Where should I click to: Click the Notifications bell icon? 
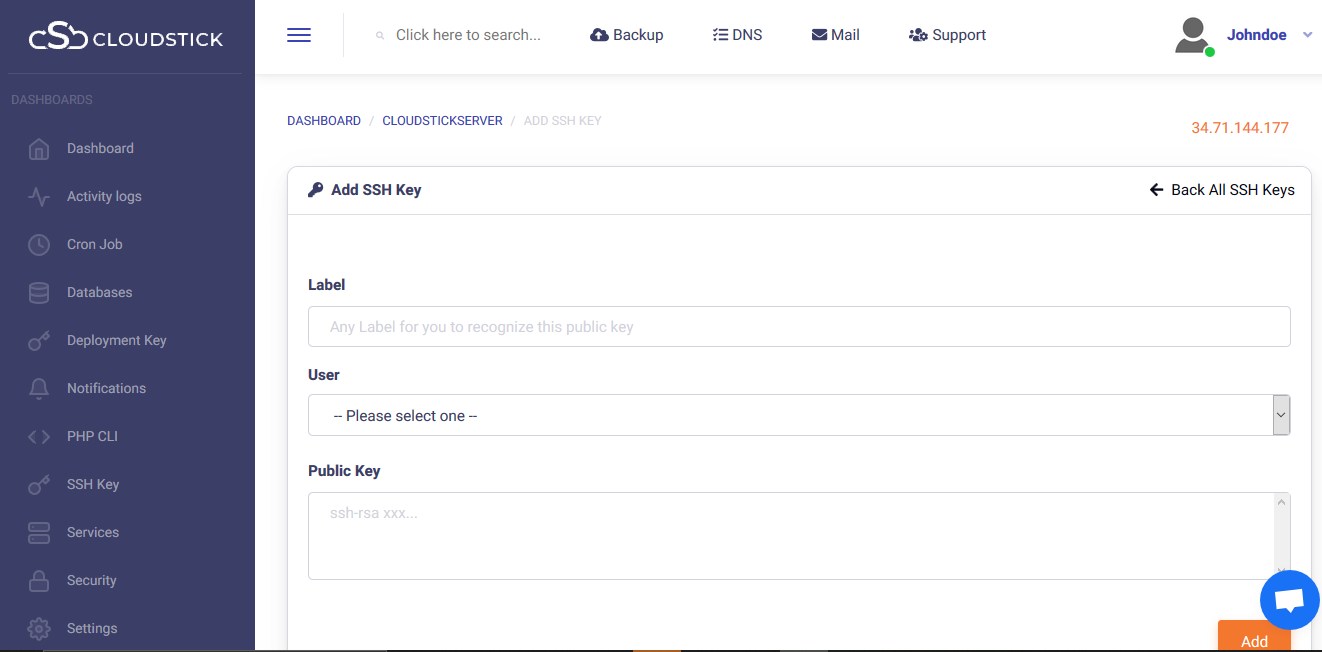click(x=39, y=389)
